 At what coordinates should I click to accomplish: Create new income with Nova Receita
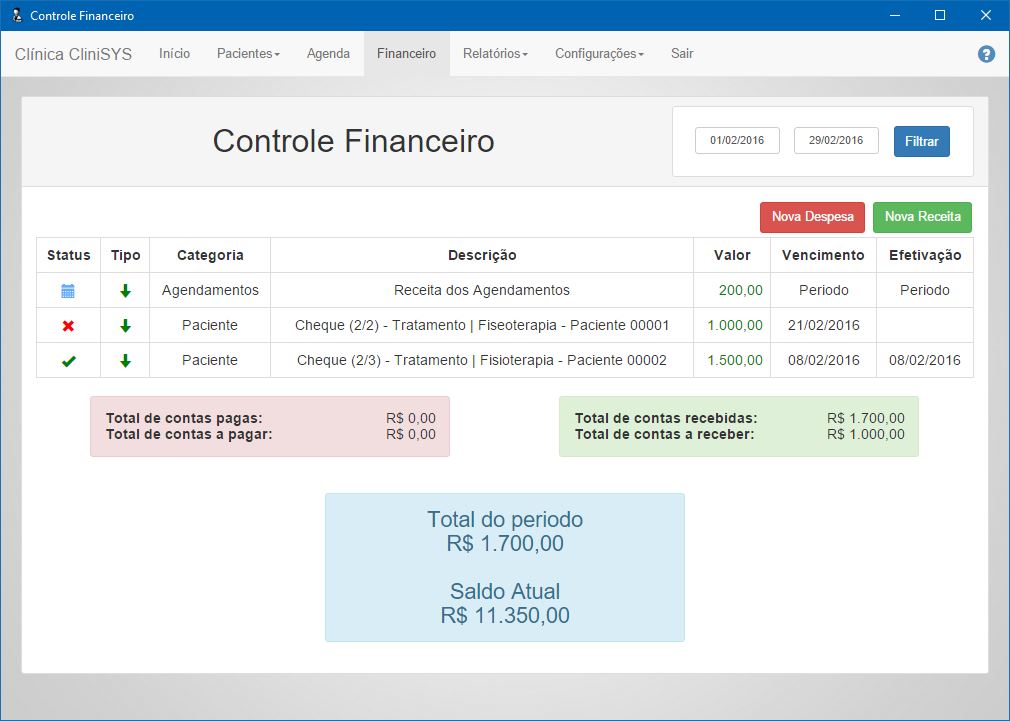coord(922,217)
